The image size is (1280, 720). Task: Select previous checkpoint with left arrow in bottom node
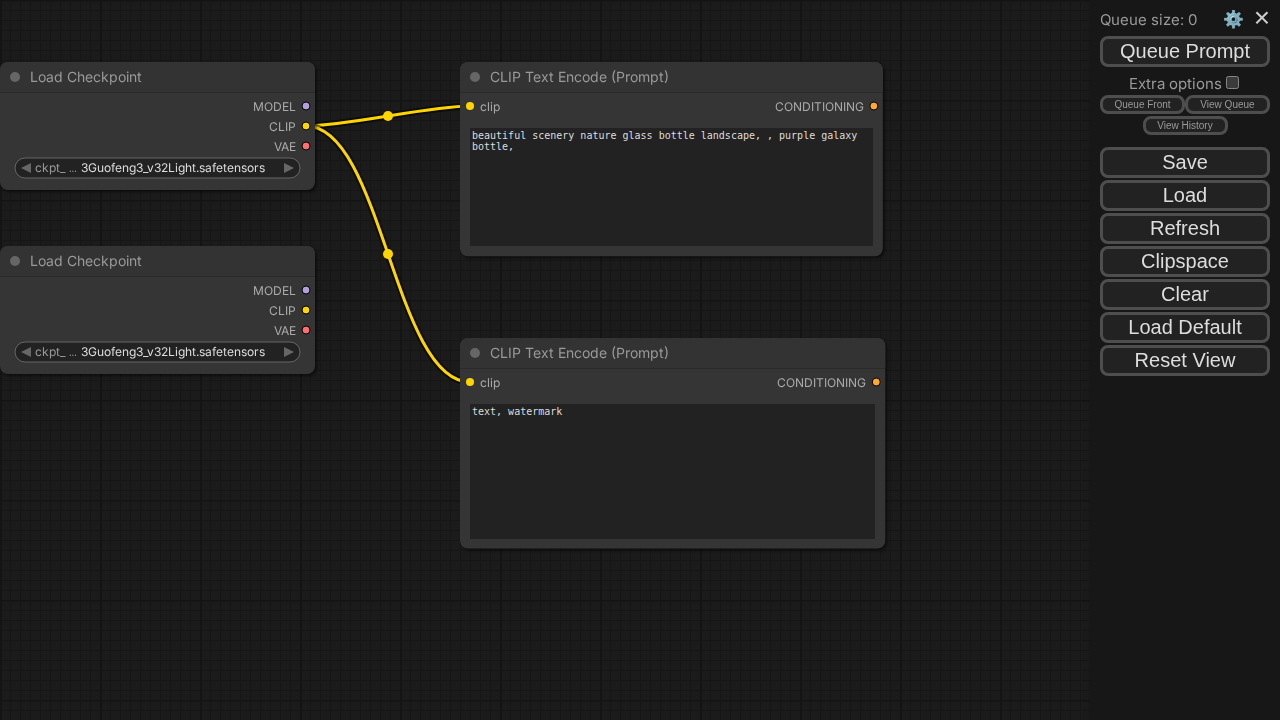click(x=26, y=352)
